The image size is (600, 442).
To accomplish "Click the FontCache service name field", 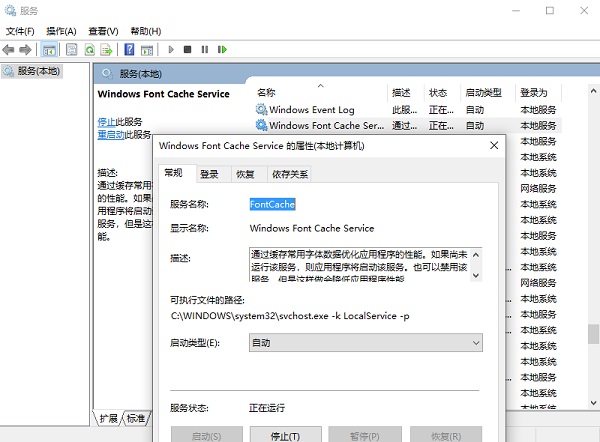I will (x=272, y=204).
